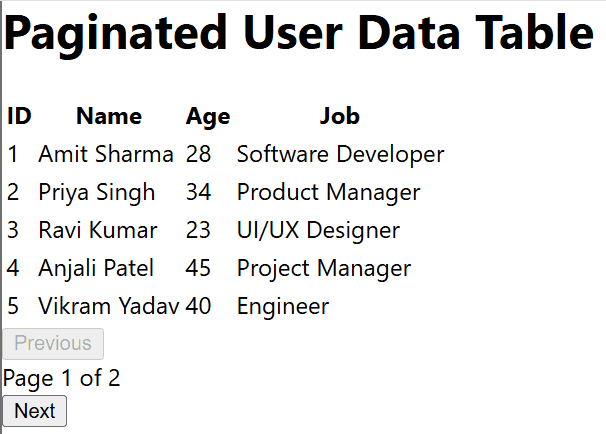Click the Paginated User Data Table heading
606x434 pixels.
pyautogui.click(x=300, y=34)
